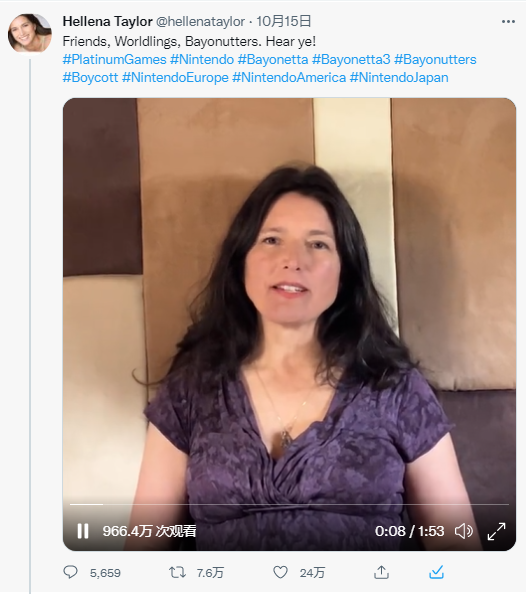Open the #NintendoJapan hashtag
The image size is (526, 594).
coord(399,78)
